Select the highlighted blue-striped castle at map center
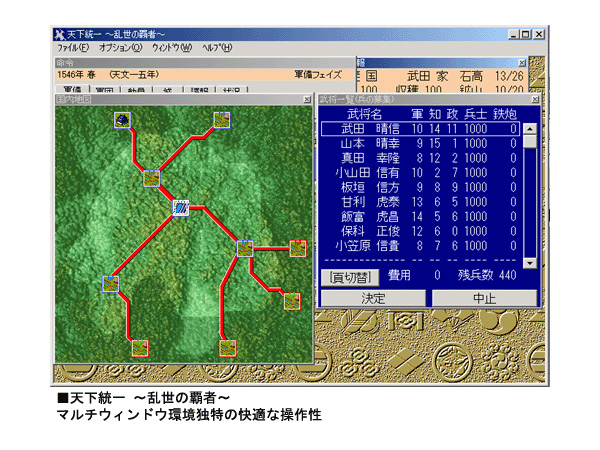 (181, 208)
